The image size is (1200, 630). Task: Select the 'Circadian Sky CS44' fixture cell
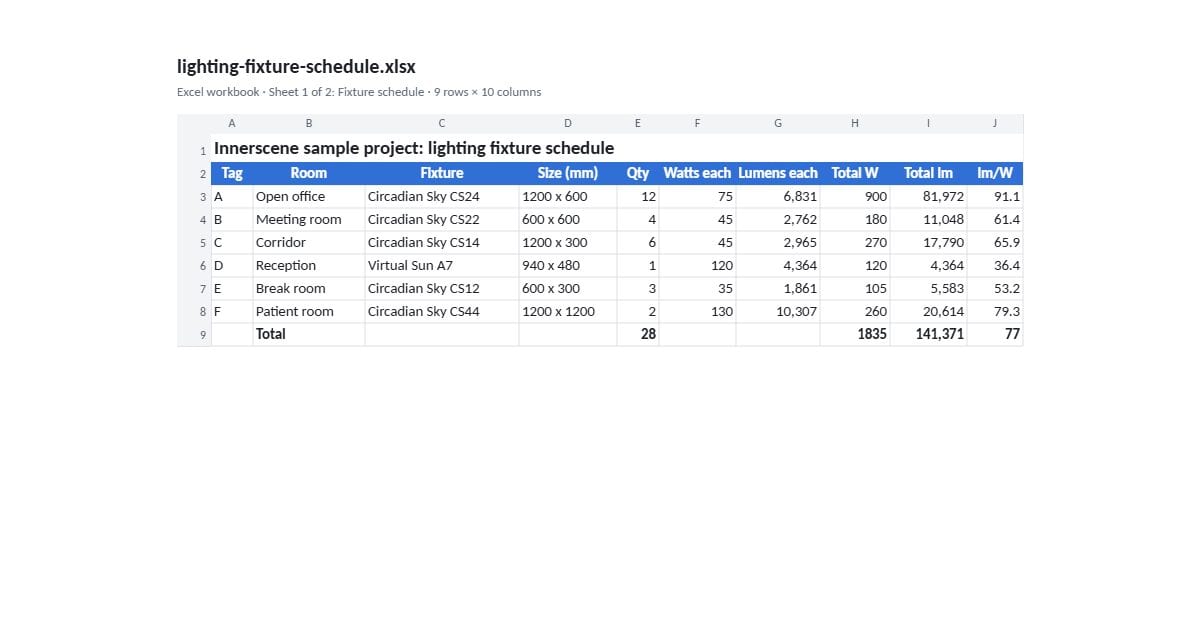click(x=442, y=312)
